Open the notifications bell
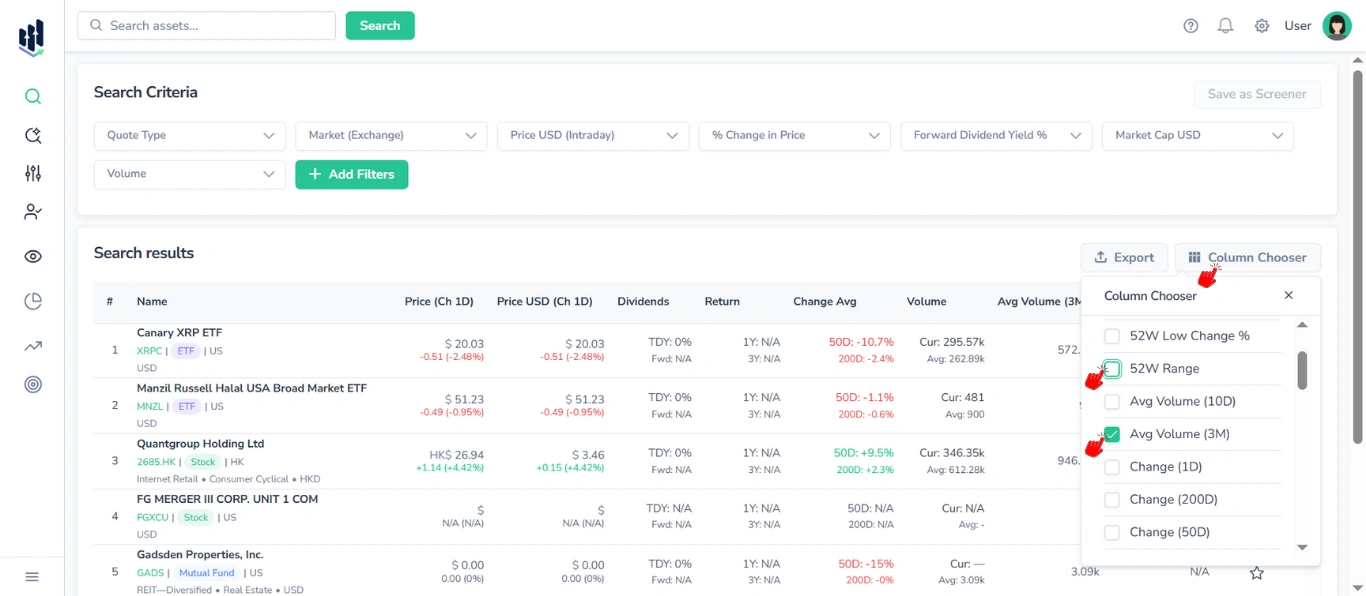Image resolution: width=1366 pixels, height=596 pixels. 1225,26
